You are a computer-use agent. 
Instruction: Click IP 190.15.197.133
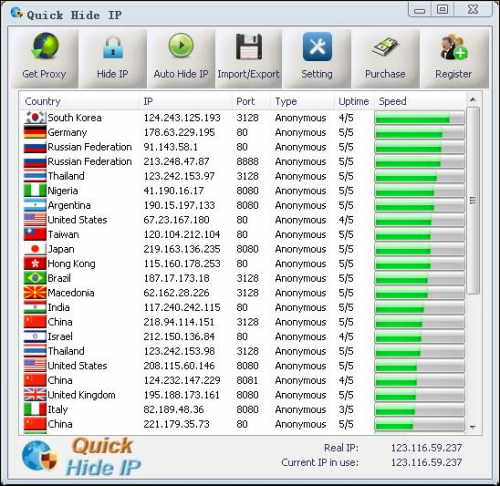coord(179,205)
